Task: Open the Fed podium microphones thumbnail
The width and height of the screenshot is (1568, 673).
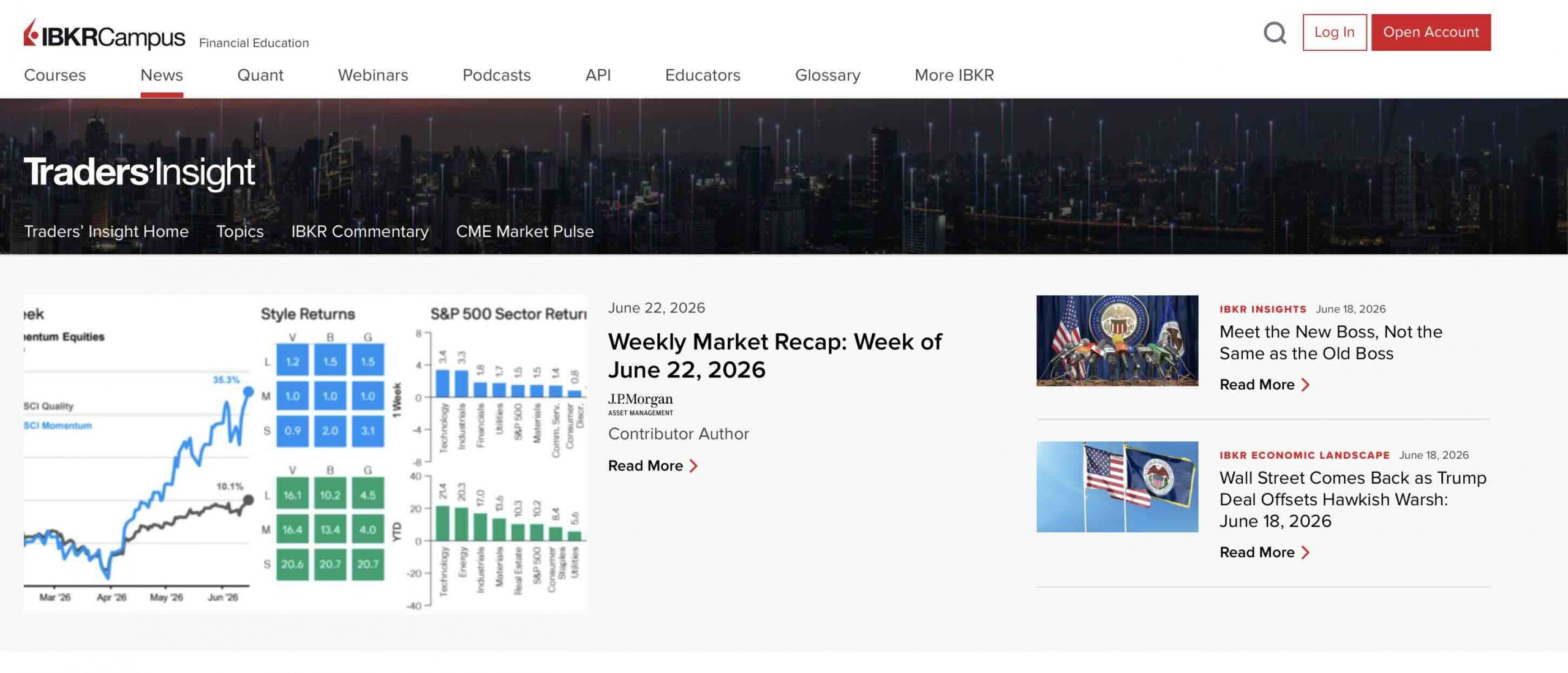Action: [x=1117, y=340]
